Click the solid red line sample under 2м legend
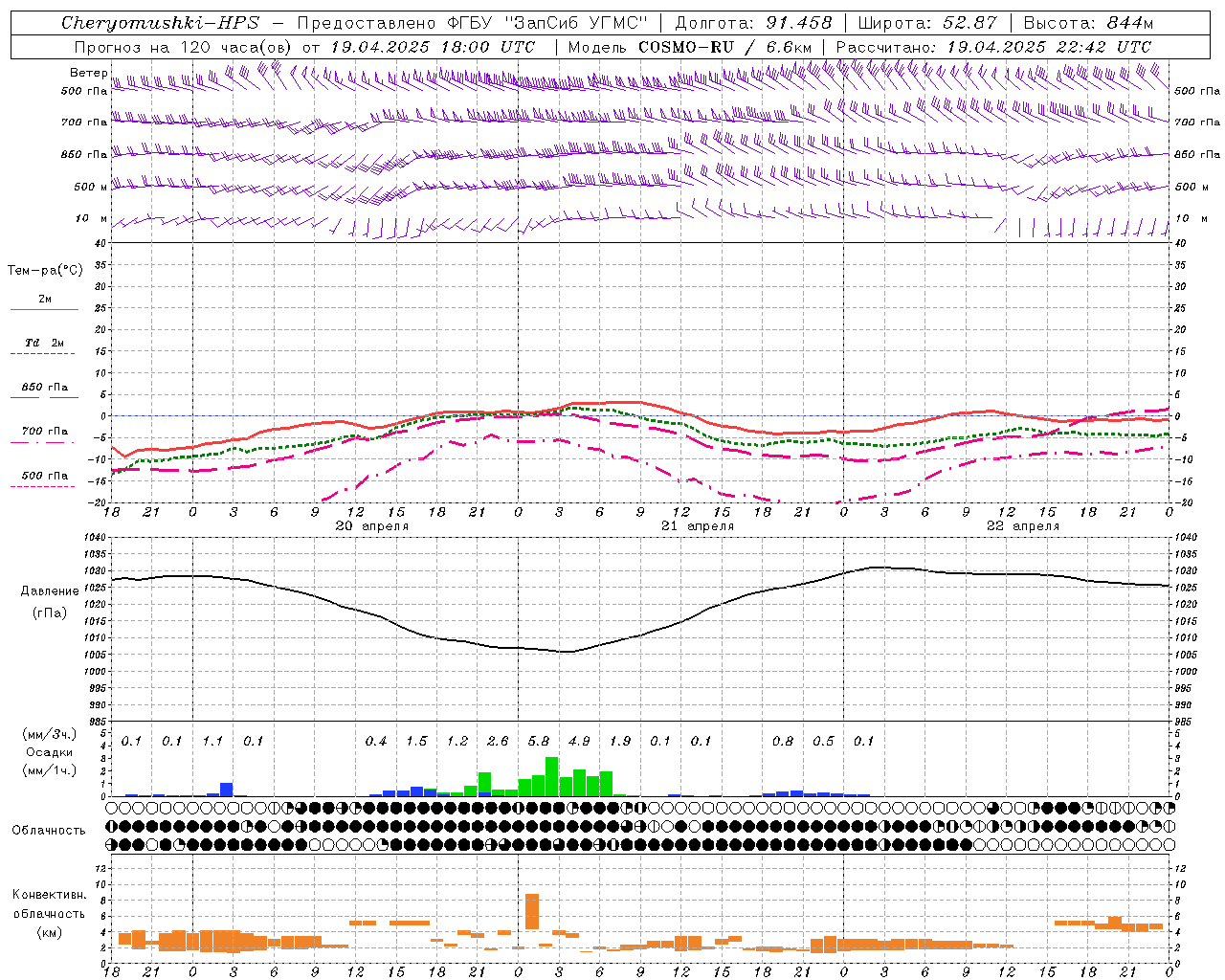The image size is (1225, 980). [44, 309]
